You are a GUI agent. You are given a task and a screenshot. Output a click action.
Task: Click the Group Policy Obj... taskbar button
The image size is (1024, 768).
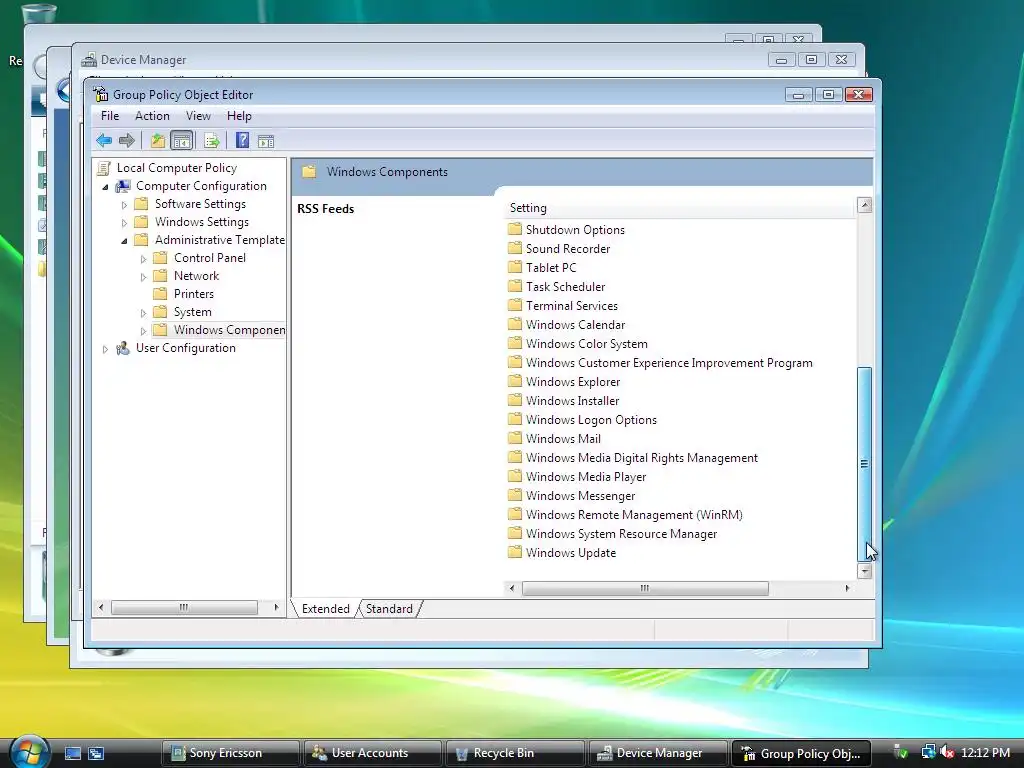point(801,753)
